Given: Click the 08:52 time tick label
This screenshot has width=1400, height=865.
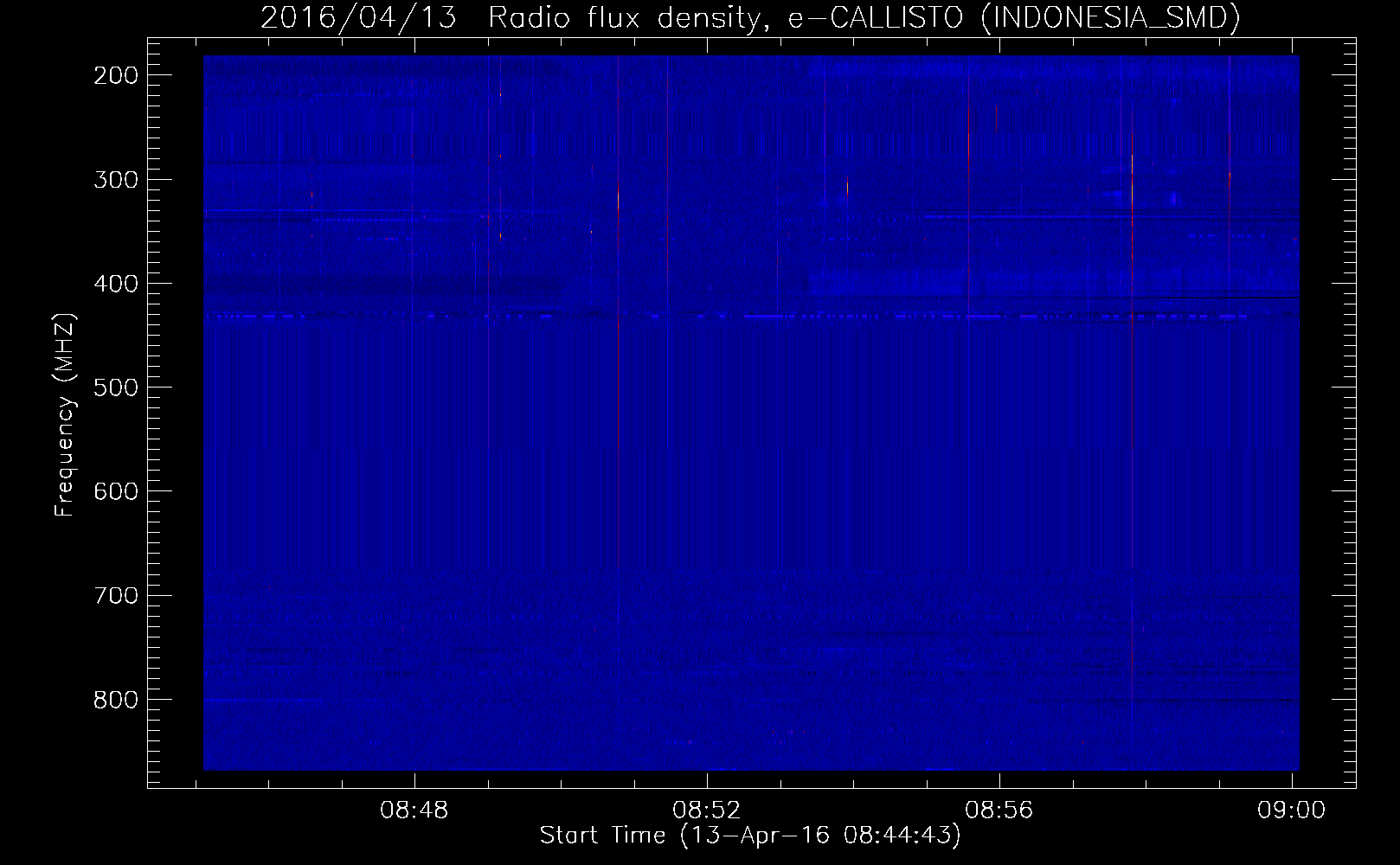Looking at the screenshot, I should (x=707, y=810).
